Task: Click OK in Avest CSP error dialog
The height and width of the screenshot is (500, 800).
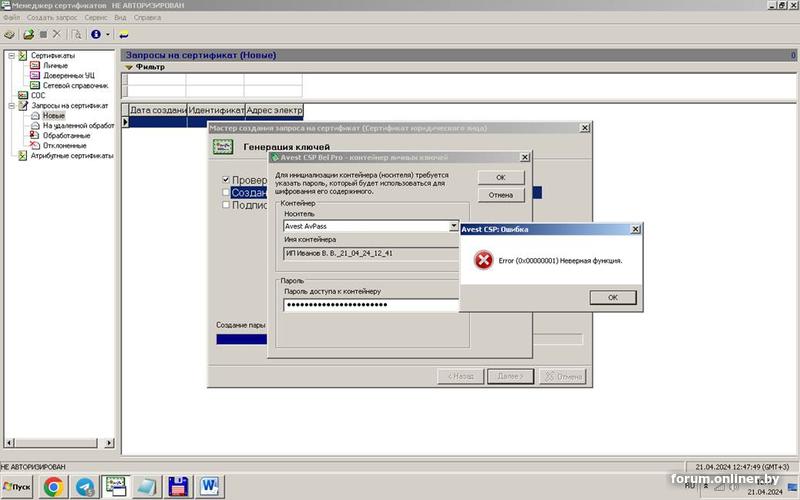Action: (613, 297)
